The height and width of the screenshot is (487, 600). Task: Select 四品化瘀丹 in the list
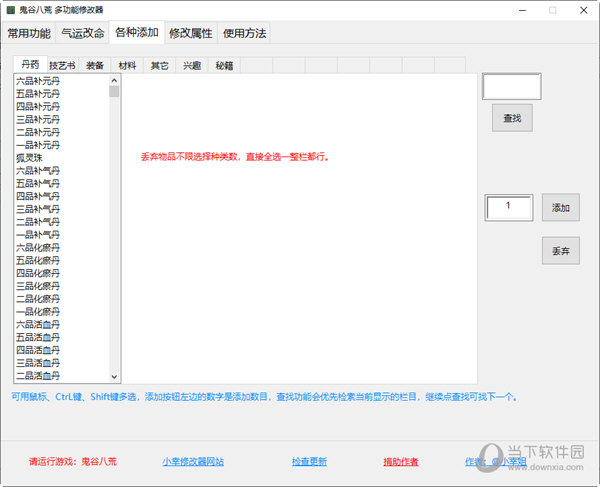(x=38, y=273)
